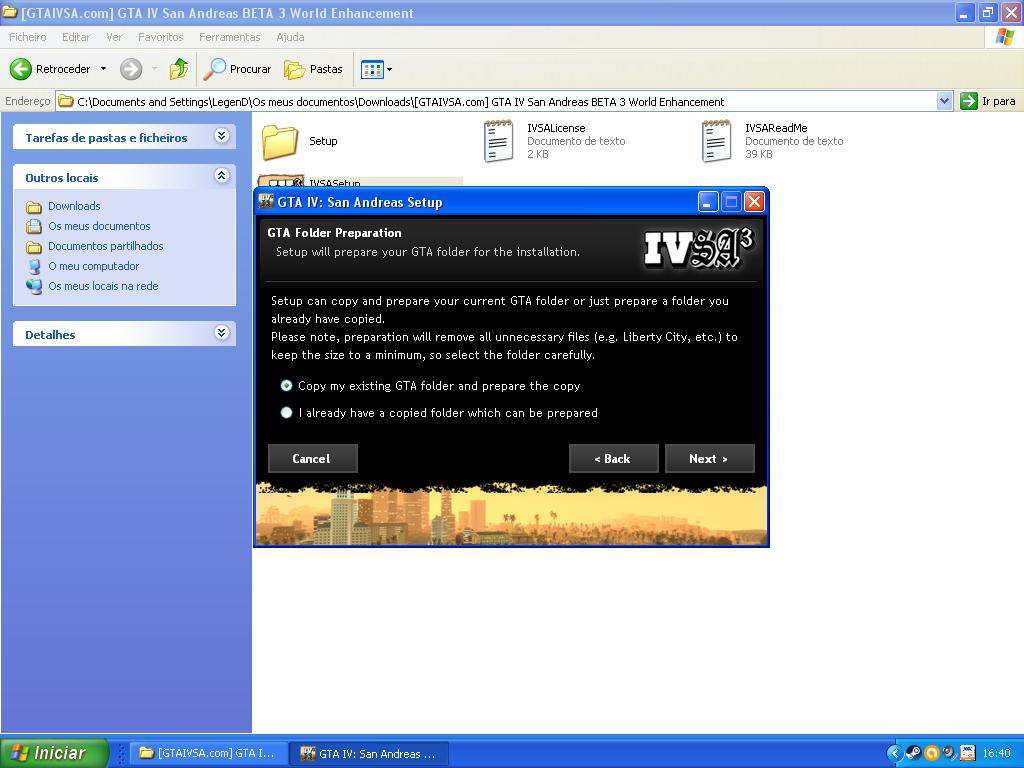Open the Retroceder history dropdown arrow

point(103,69)
